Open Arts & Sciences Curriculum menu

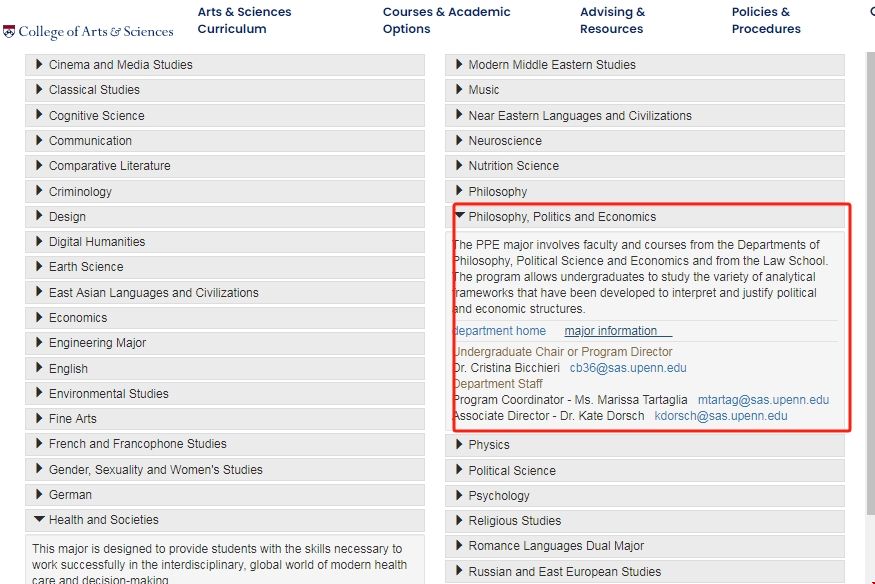[x=244, y=21]
